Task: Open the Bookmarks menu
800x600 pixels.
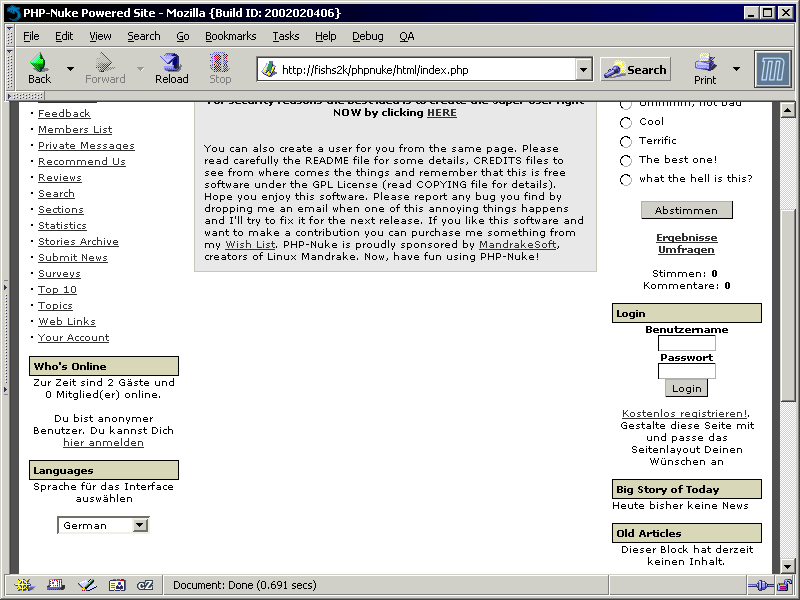Action: (x=231, y=36)
